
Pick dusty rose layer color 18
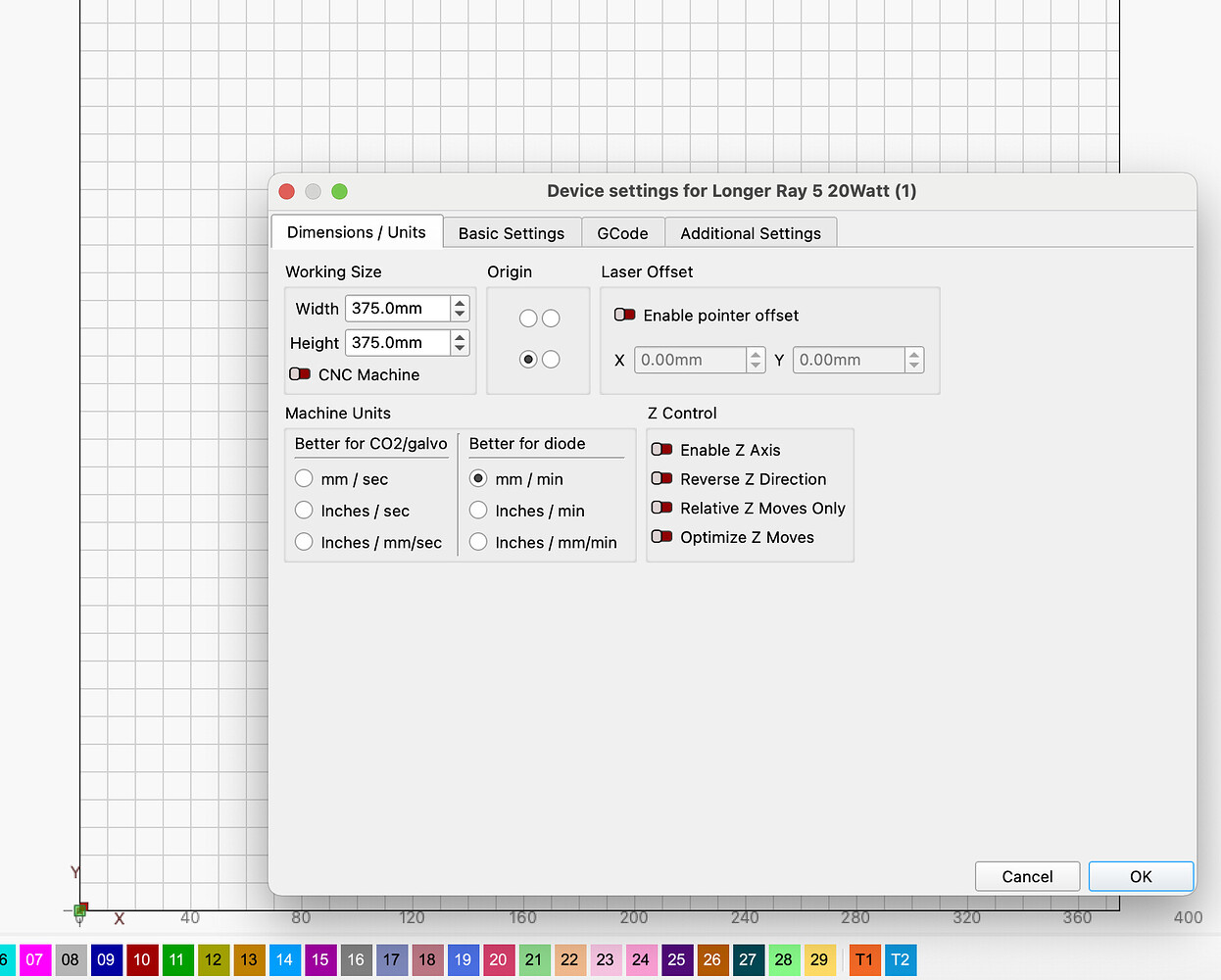[x=427, y=959]
